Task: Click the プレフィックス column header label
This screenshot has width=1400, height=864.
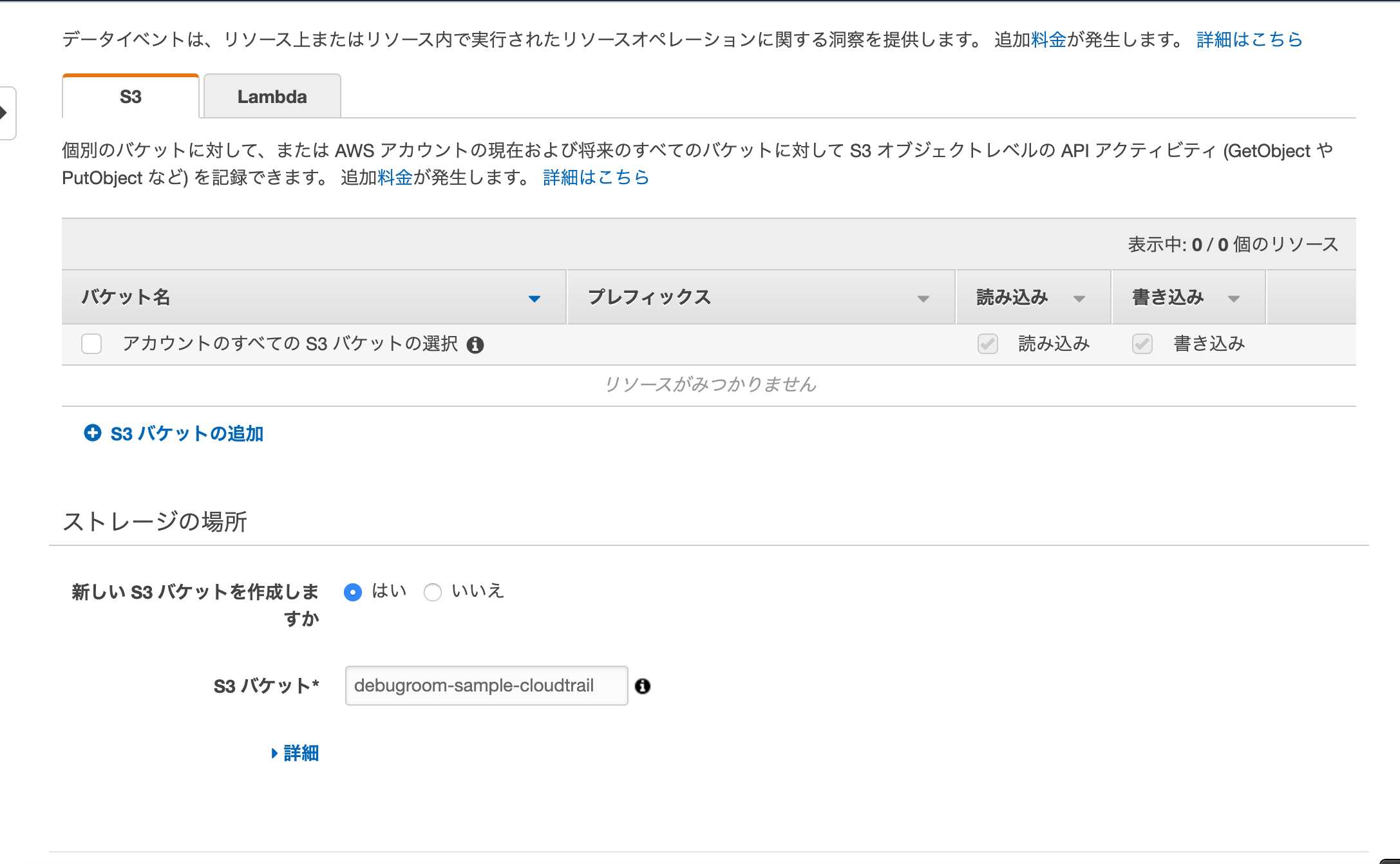Action: point(649,297)
